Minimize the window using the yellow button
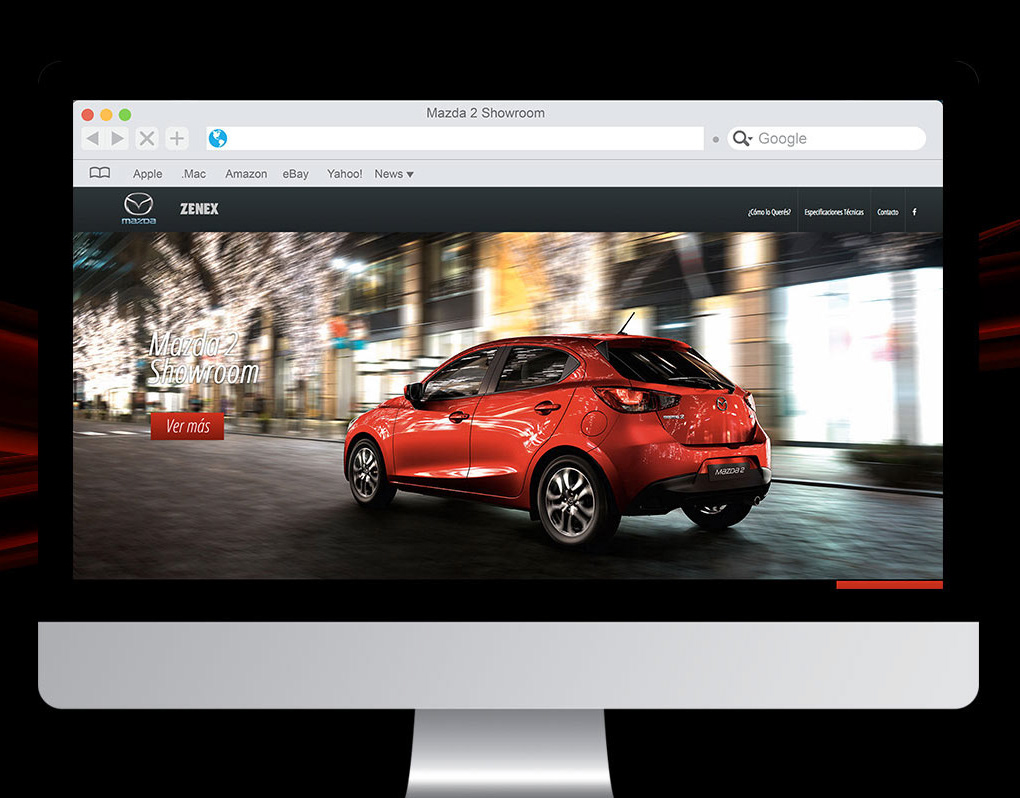The image size is (1020, 798). [x=106, y=115]
